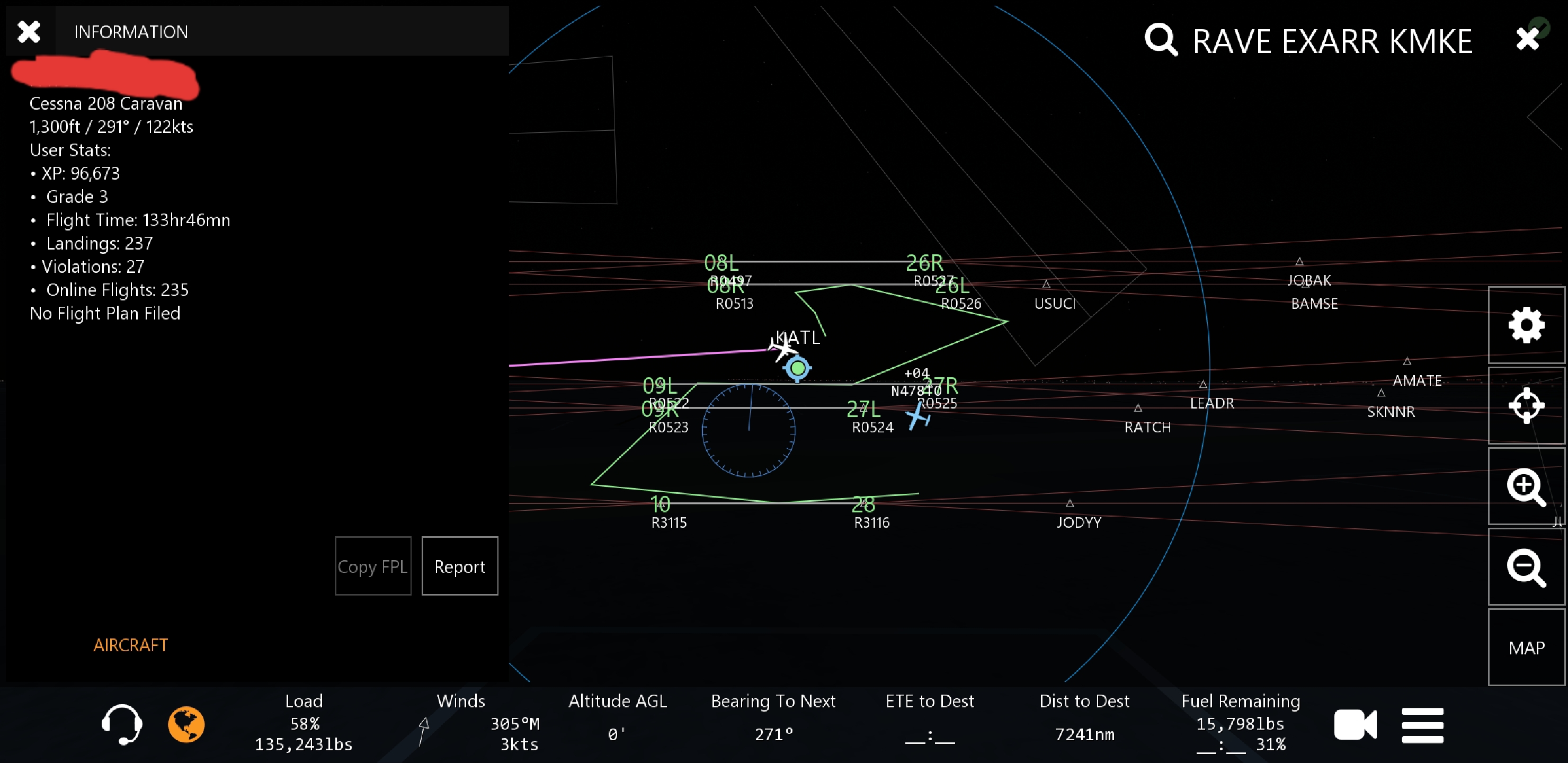Screen dimensions: 1568x763
Task: Center map on own aircraft crosshair
Action: click(x=1526, y=405)
